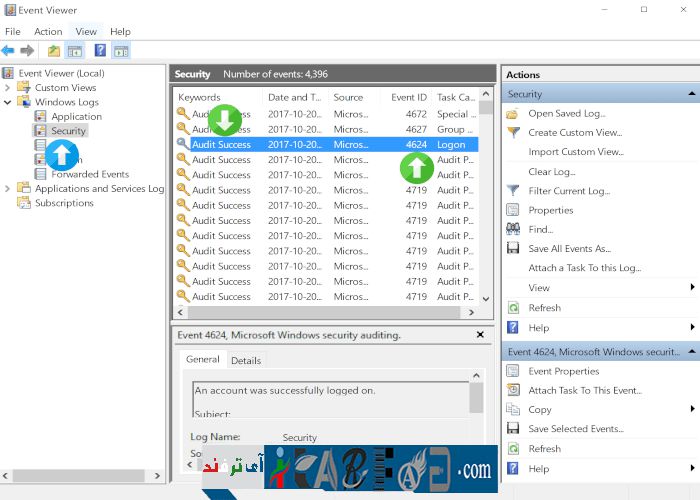Select the Application log in tree
This screenshot has width=700, height=500.
(x=76, y=117)
